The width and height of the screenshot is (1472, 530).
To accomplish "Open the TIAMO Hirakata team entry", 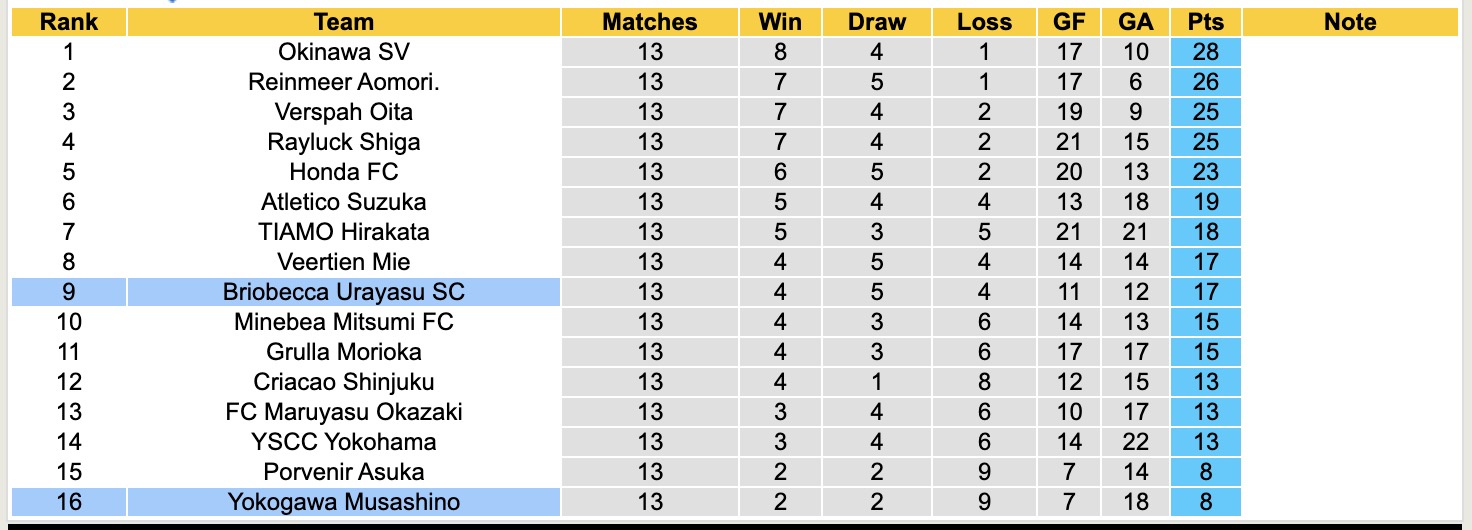I will 344,232.
